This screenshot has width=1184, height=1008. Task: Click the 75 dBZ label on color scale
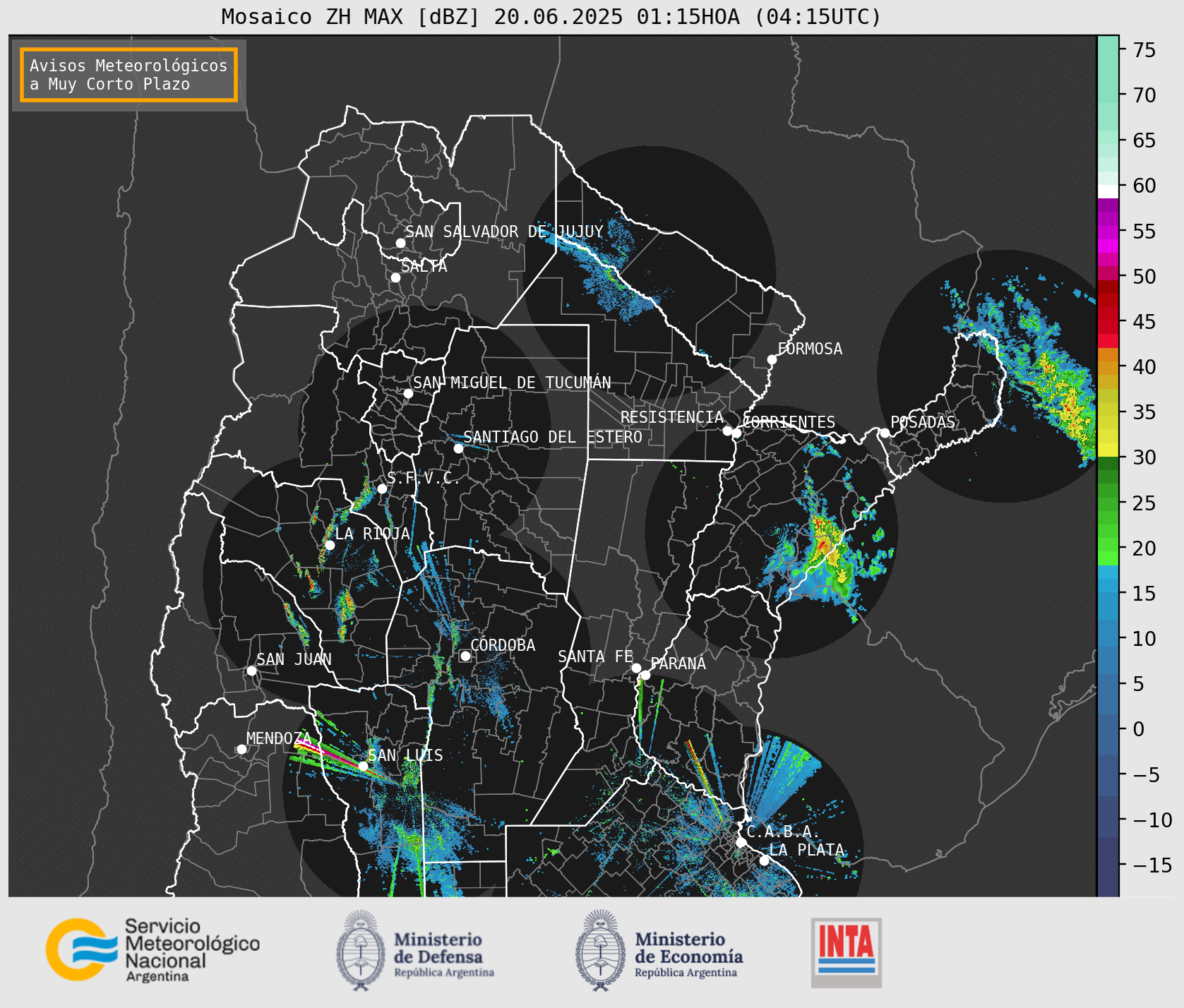click(1144, 50)
